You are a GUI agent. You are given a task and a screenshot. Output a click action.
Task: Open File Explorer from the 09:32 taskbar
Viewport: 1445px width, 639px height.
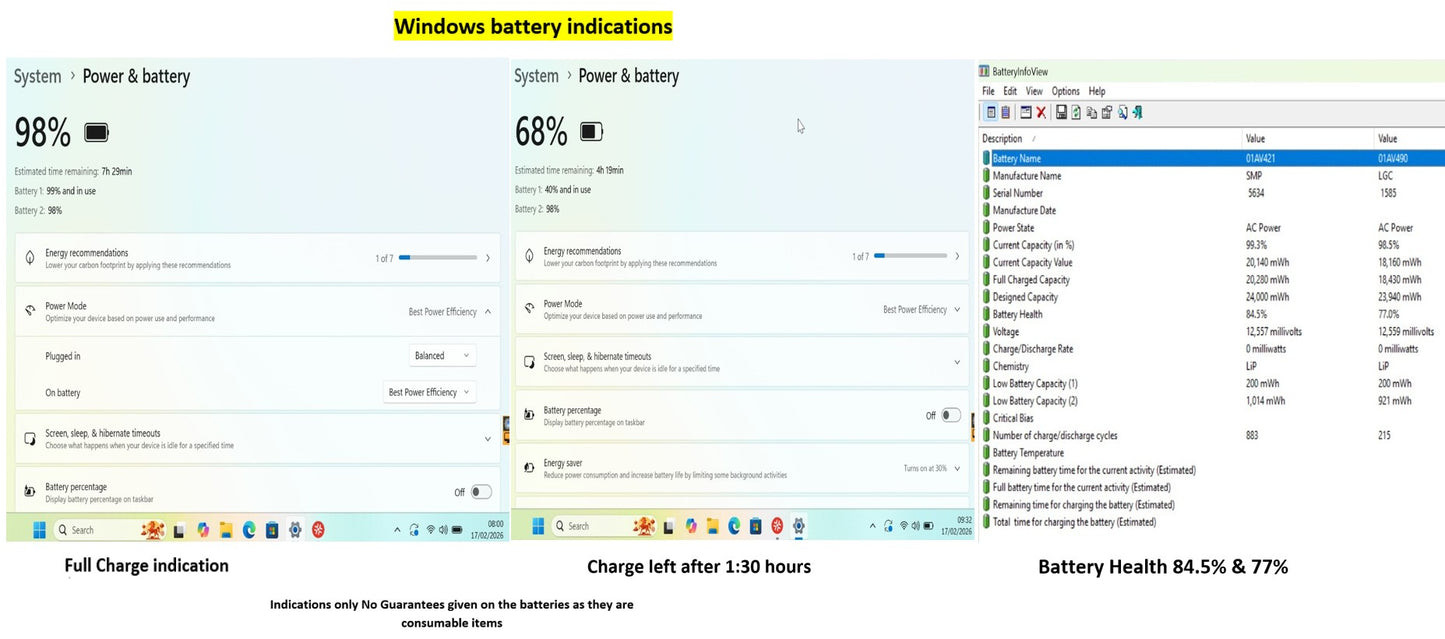coord(713,526)
